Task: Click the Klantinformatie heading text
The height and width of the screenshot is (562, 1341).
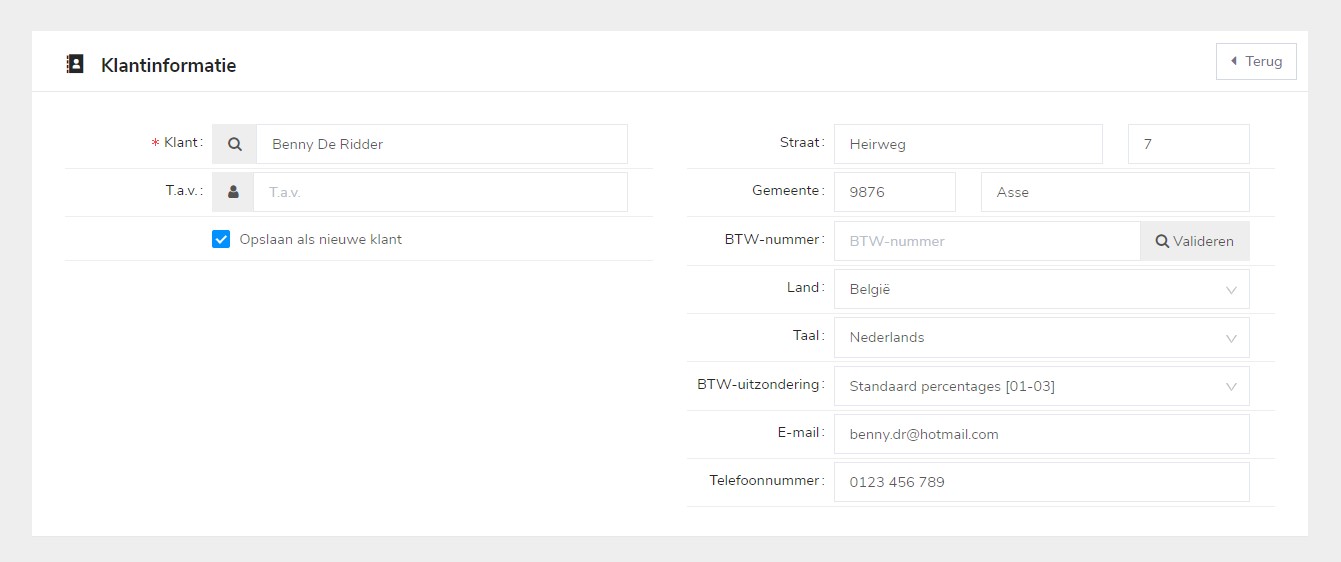Action: [x=168, y=66]
